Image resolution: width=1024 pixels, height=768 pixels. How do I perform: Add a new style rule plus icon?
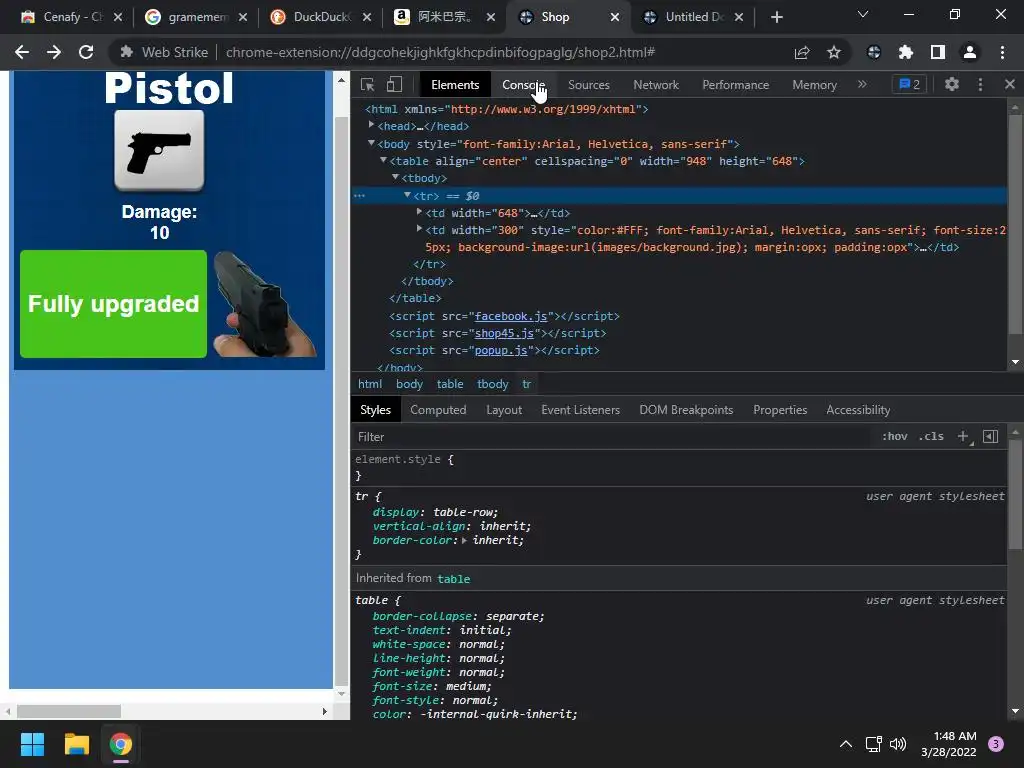coord(963,436)
